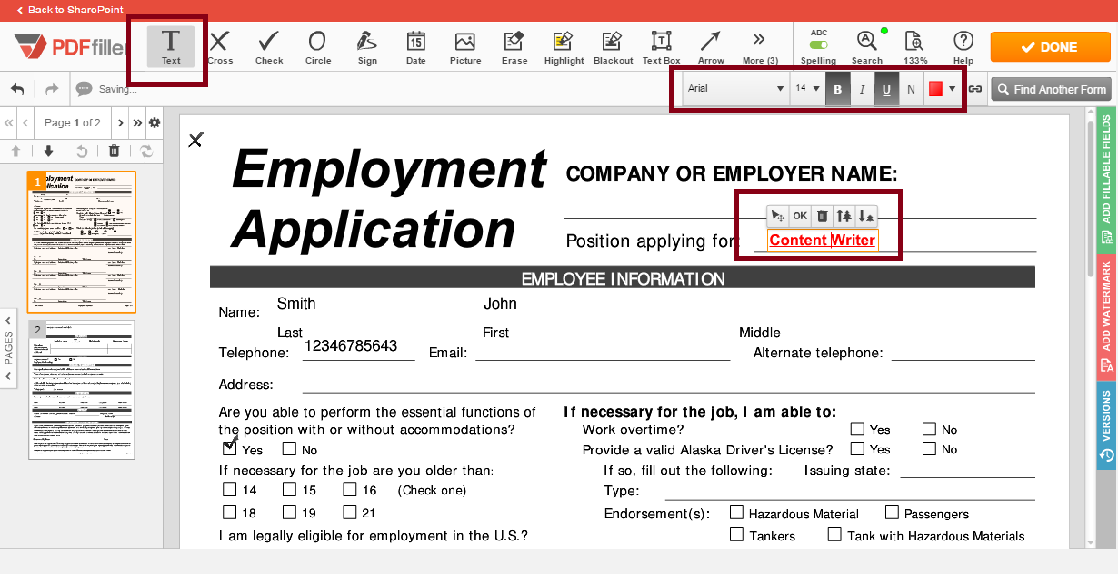Insert a Picture
Screen dimensions: 1118x574
465,47
